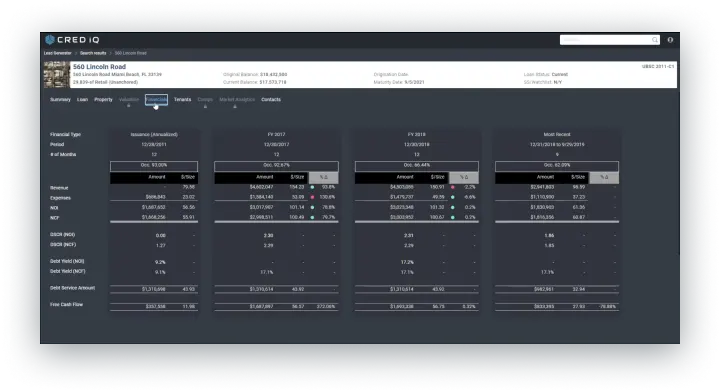720x392 pixels.
Task: Open the Property tab
Action: (x=103, y=100)
